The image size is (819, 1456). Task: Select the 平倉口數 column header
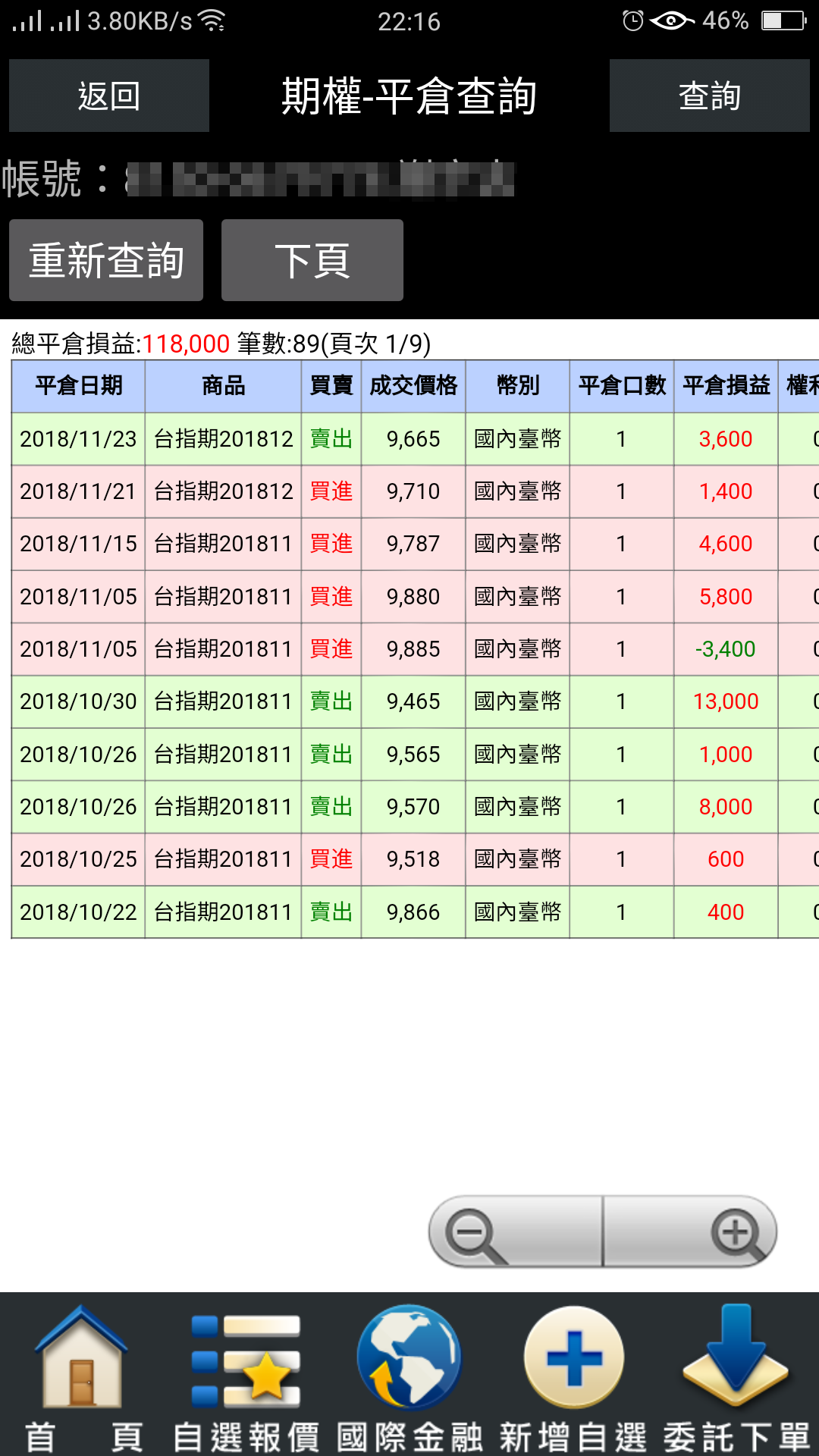622,386
